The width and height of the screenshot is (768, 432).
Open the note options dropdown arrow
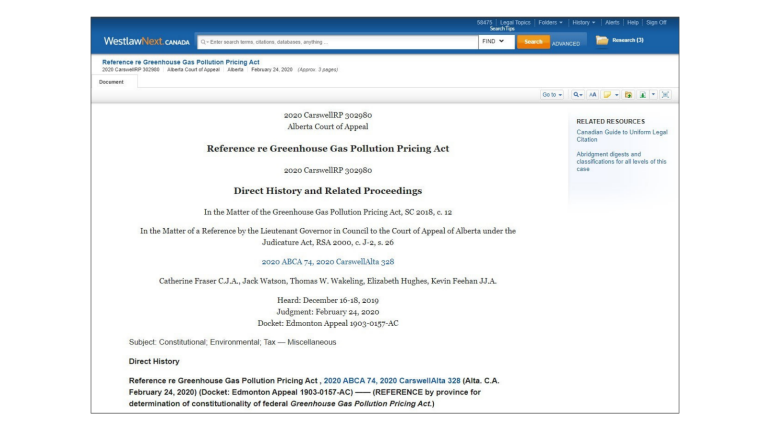(x=617, y=95)
